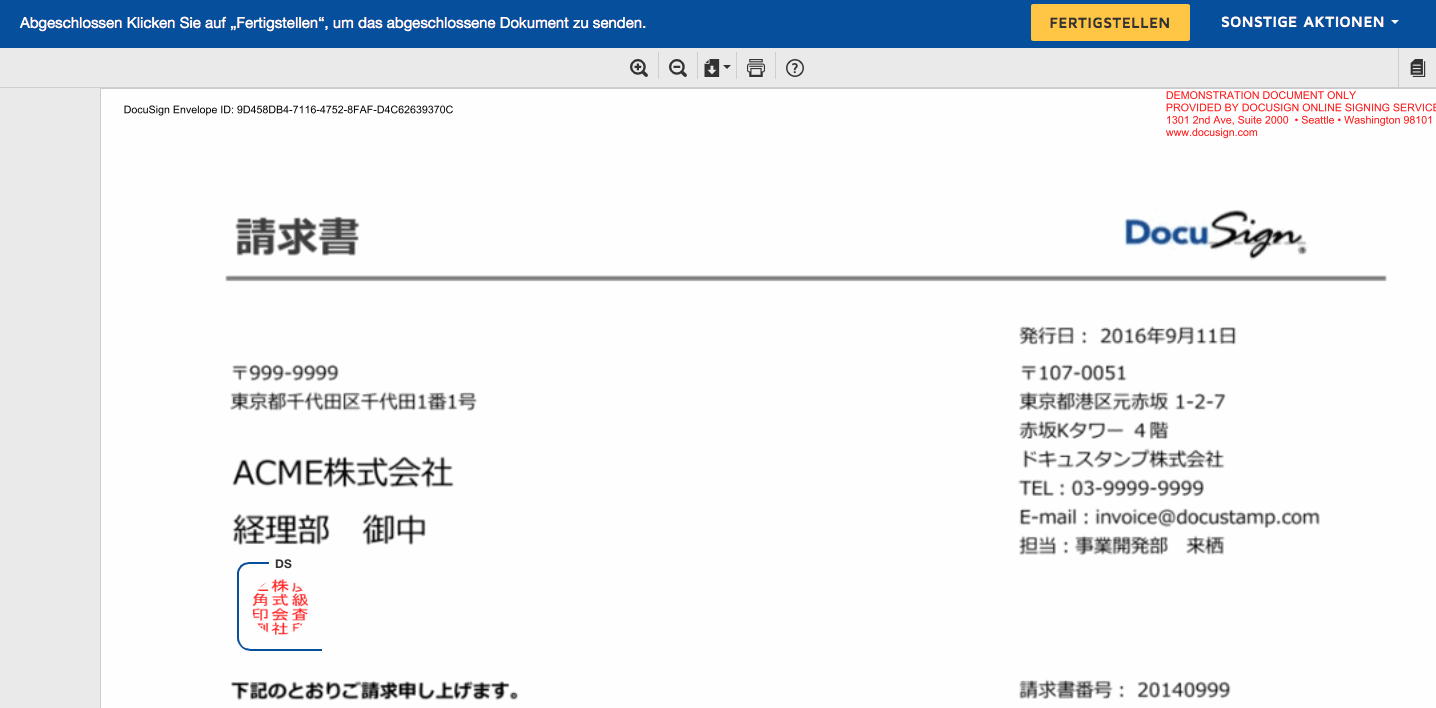Print the document using the printer icon
The width and height of the screenshot is (1436, 708).
click(756, 68)
